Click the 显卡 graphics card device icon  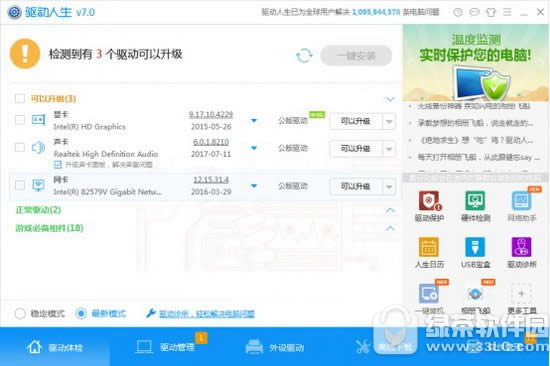38,120
